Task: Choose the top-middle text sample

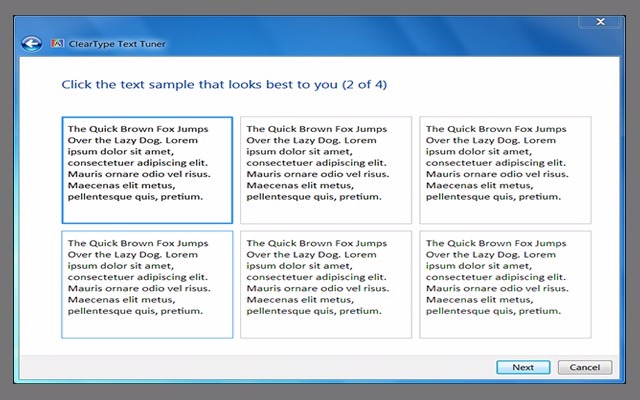Action: (x=326, y=169)
